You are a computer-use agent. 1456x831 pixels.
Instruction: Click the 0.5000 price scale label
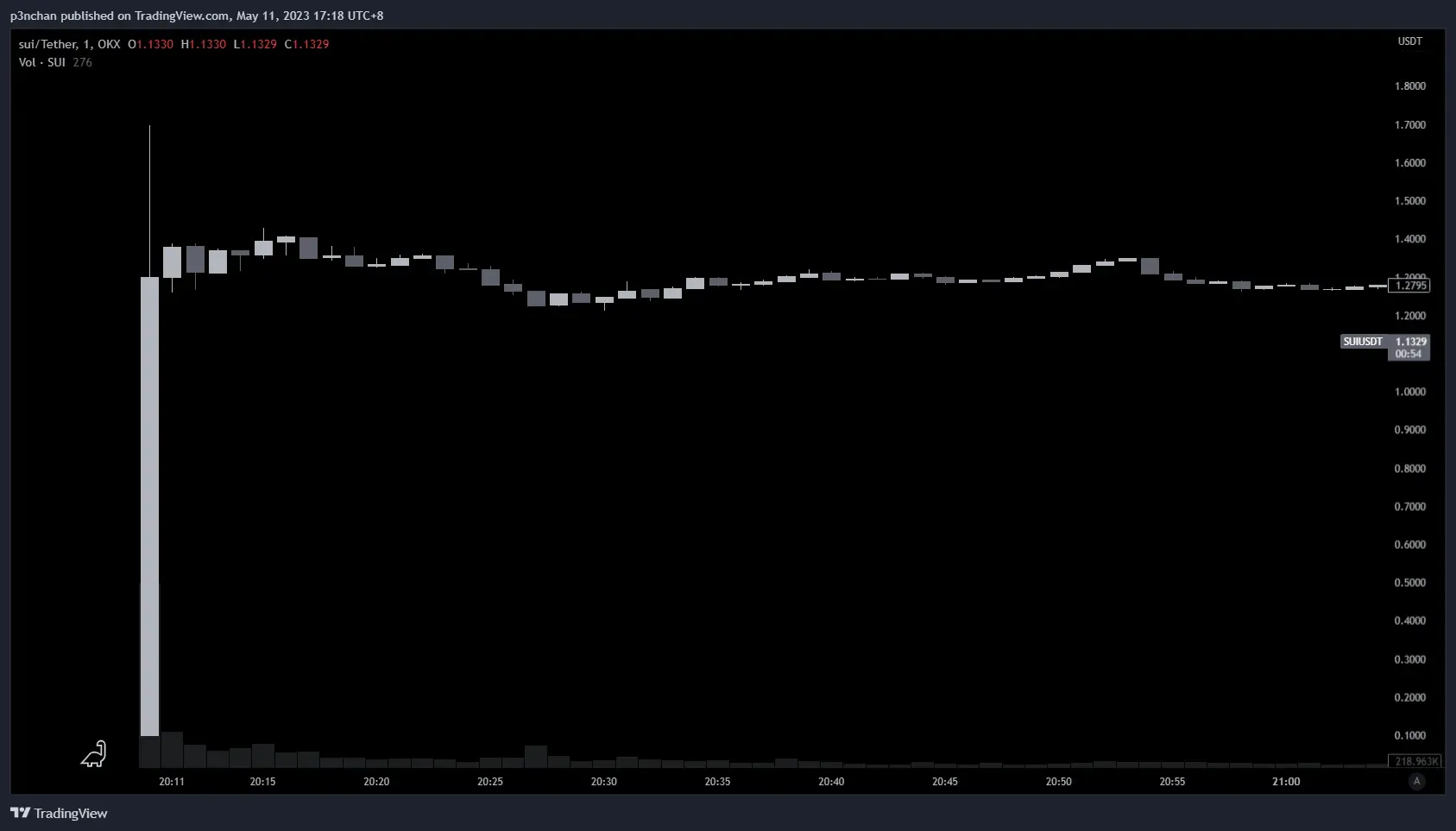pyautogui.click(x=1409, y=582)
